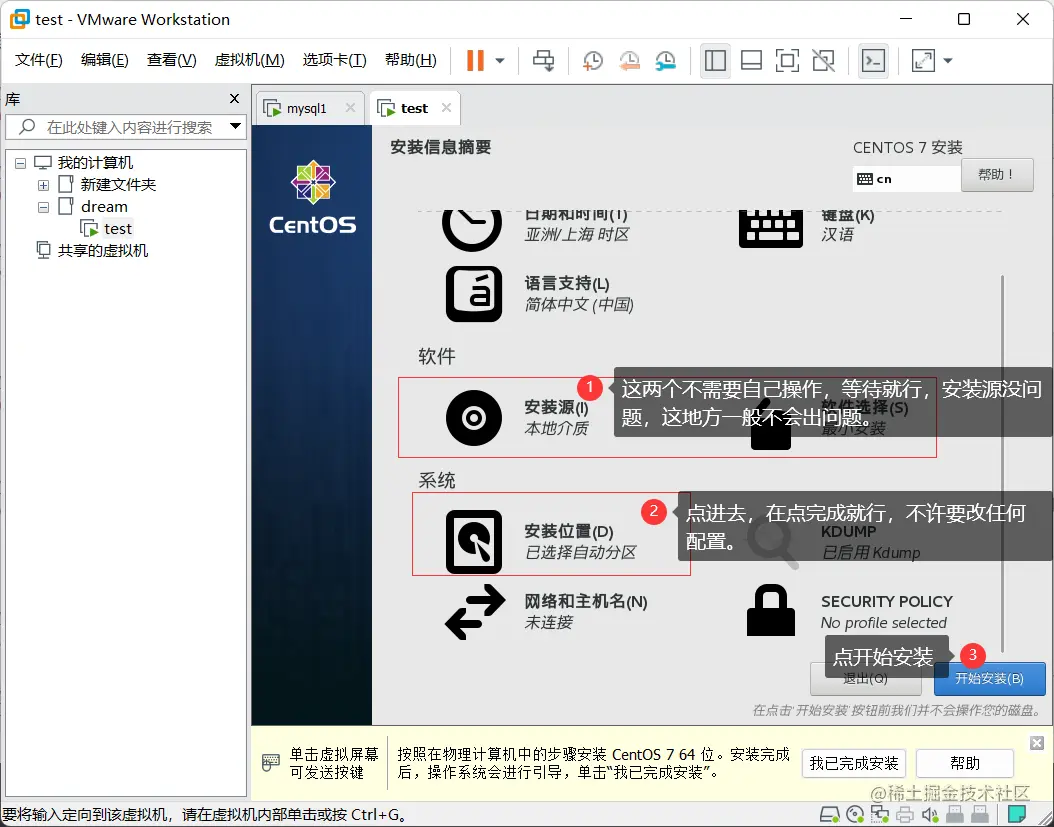Screen dimensions: 1054x827
Task: Expand the 新建文件夹 folder node
Action: (x=44, y=185)
